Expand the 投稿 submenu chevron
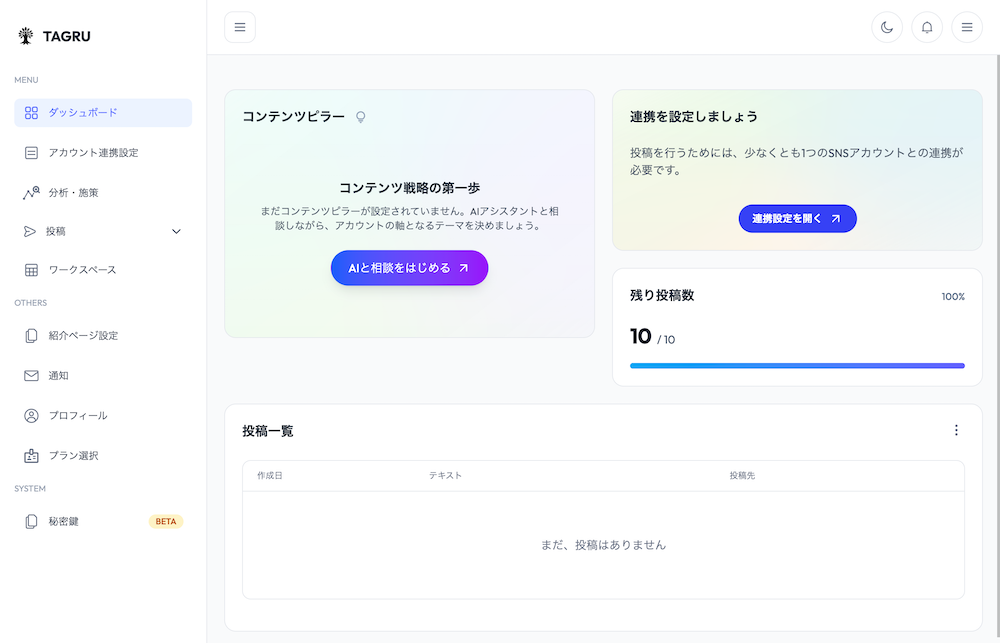Image resolution: width=1000 pixels, height=643 pixels. tap(175, 231)
